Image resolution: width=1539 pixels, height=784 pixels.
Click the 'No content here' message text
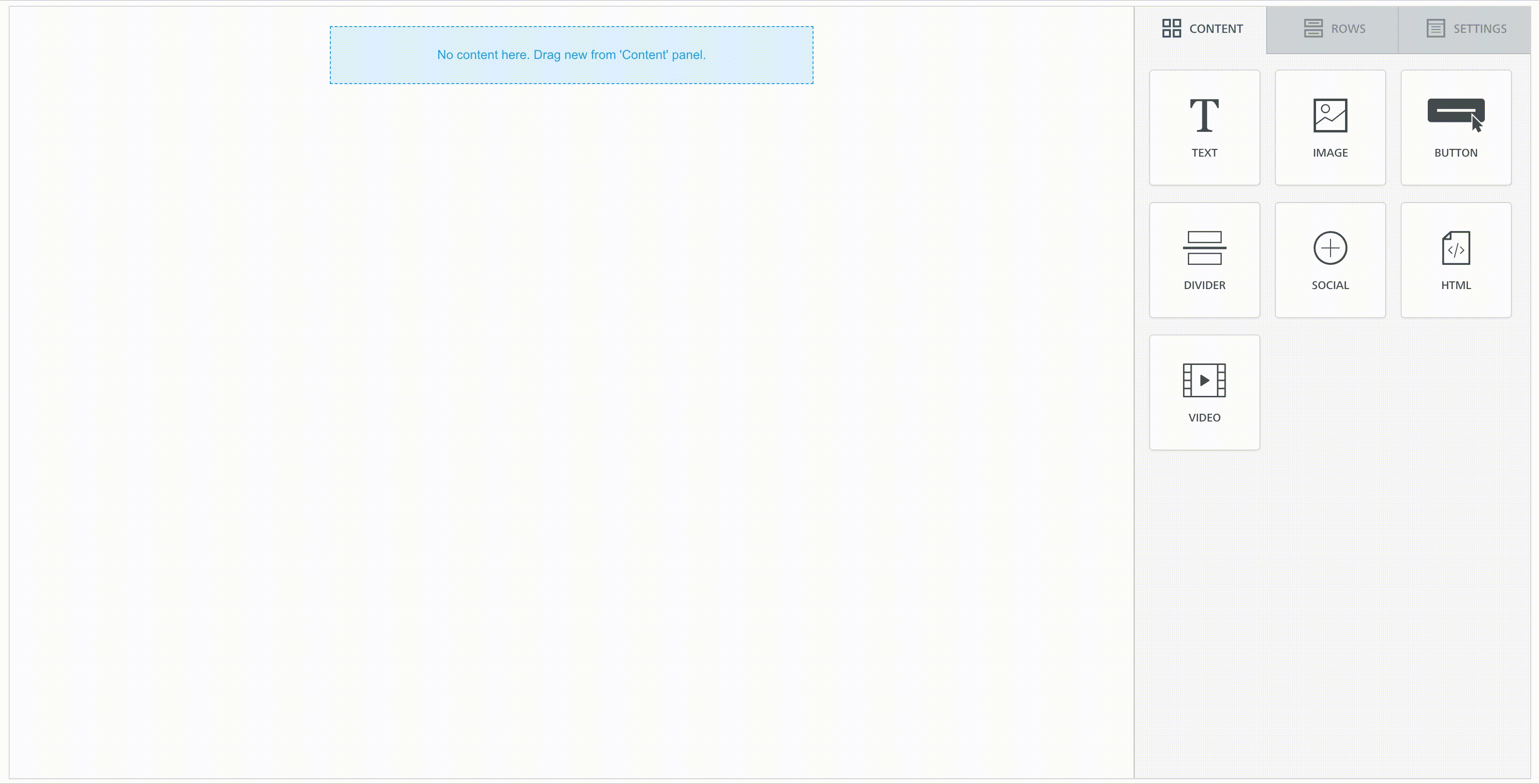[571, 54]
